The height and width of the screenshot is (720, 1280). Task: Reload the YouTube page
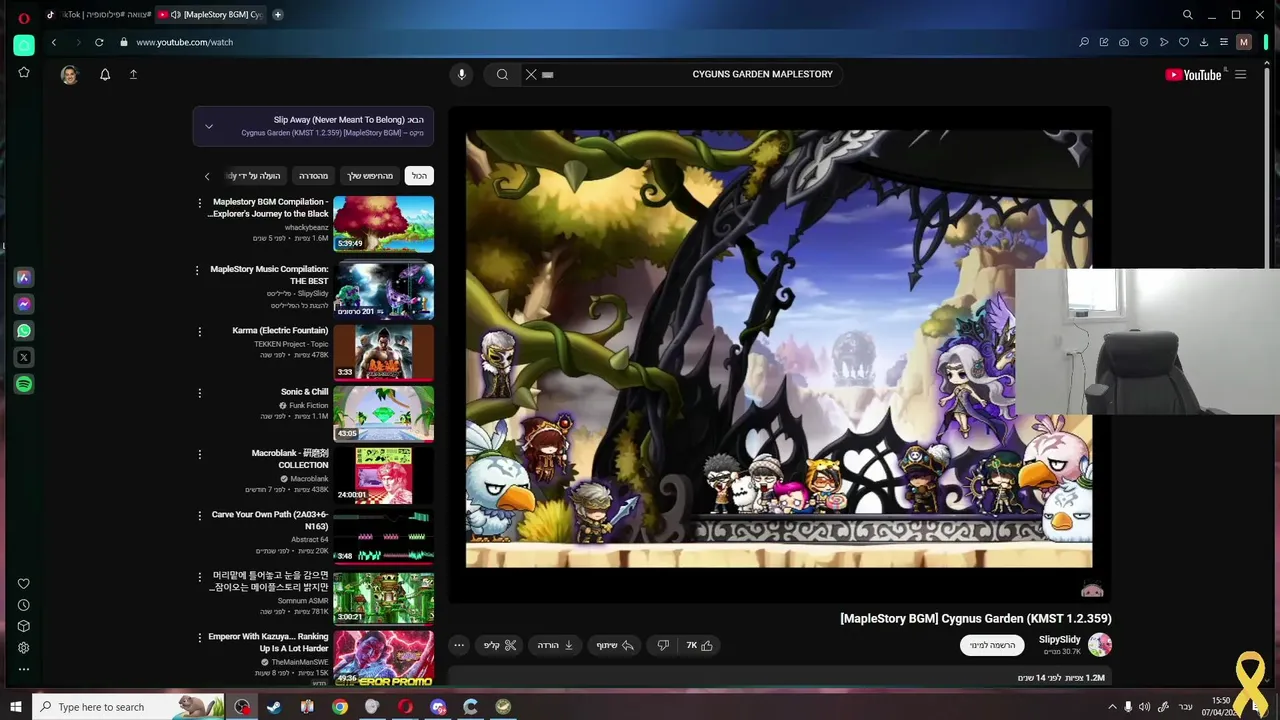click(x=99, y=42)
